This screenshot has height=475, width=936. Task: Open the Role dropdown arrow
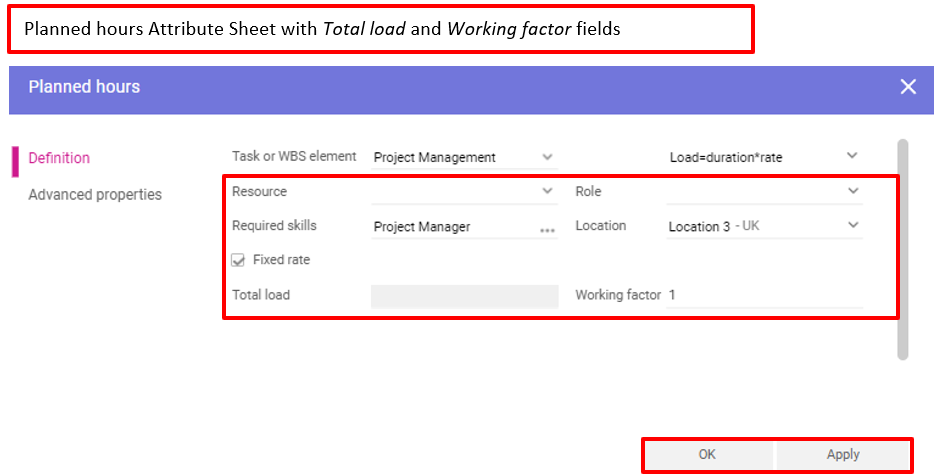pos(852,191)
